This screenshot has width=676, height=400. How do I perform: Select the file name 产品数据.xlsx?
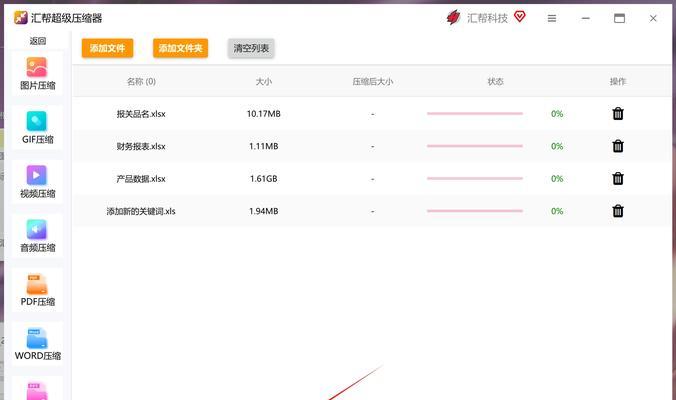(x=141, y=178)
